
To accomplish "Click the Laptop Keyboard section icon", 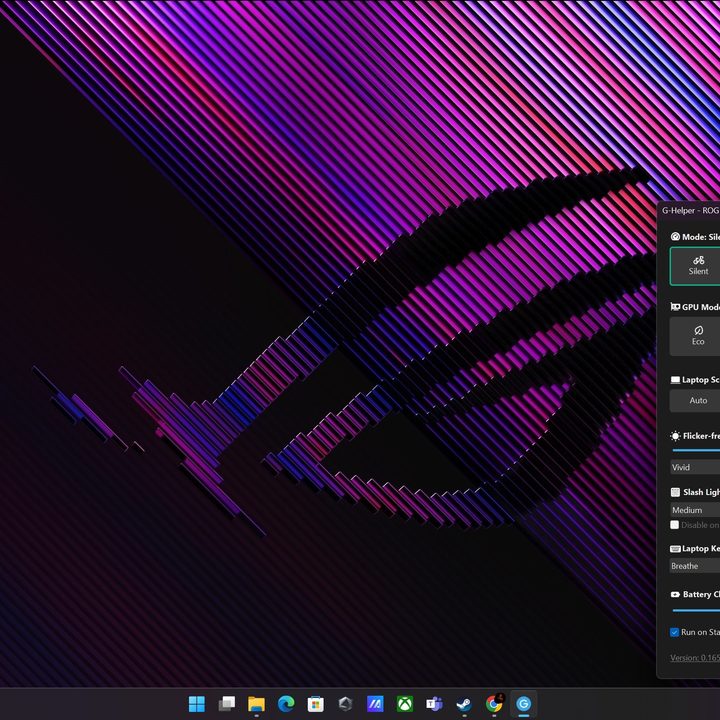I will pyautogui.click(x=675, y=548).
